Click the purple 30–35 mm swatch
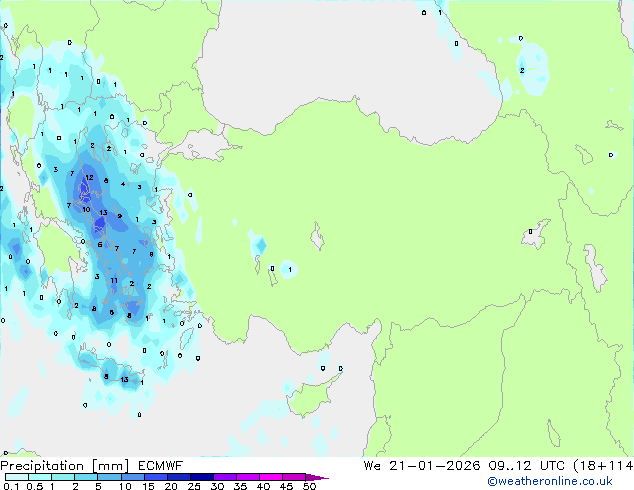This screenshot has height=490, width=634. pos(224,477)
